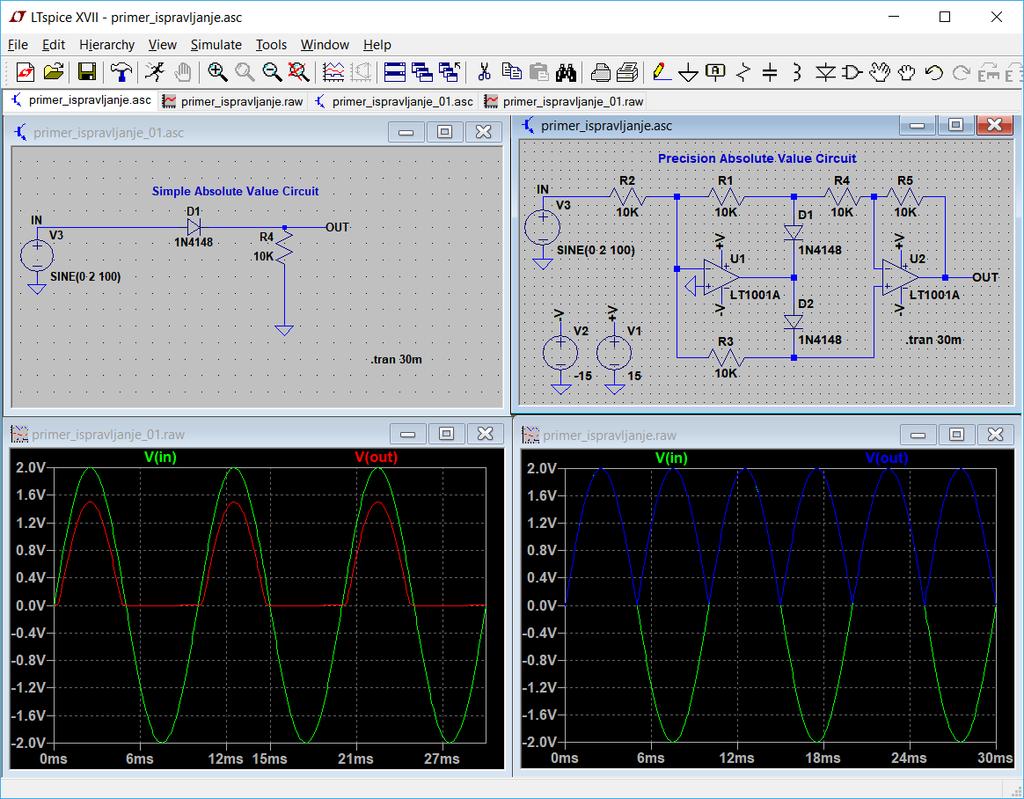
Task: Open the File menu
Action: [18, 44]
